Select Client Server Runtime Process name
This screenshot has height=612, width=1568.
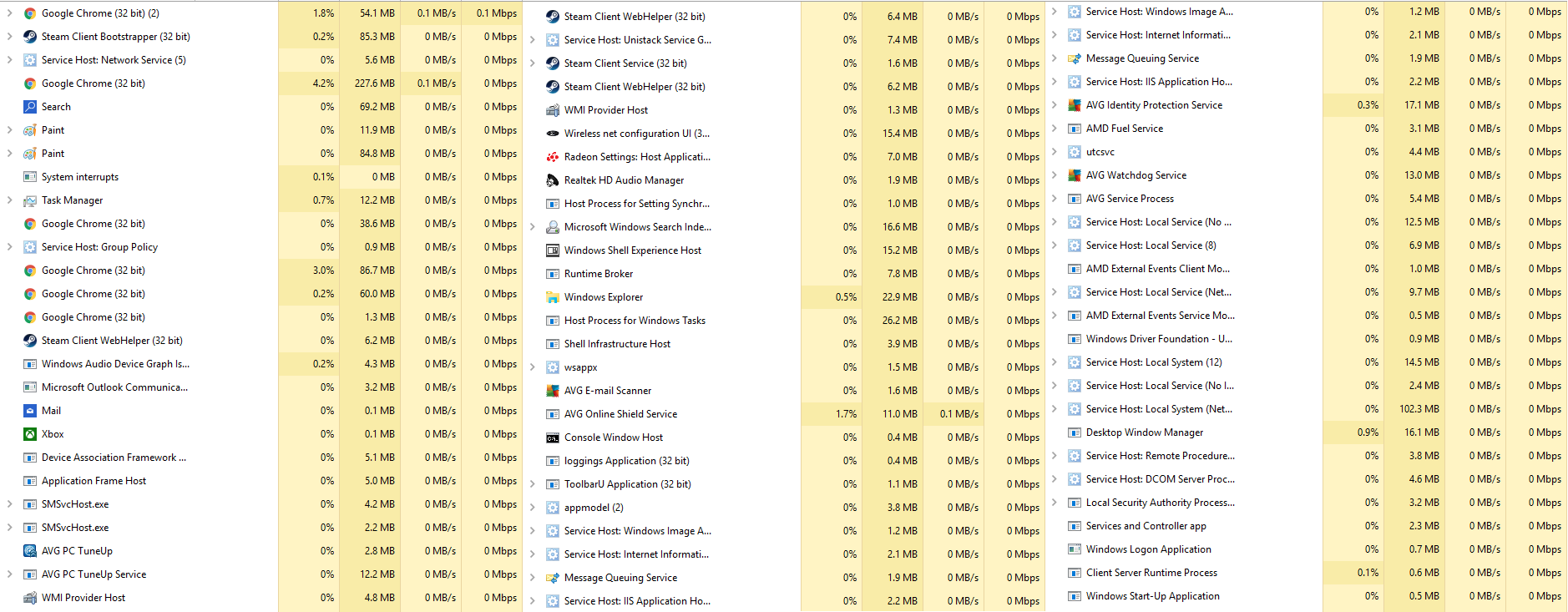point(1151,573)
